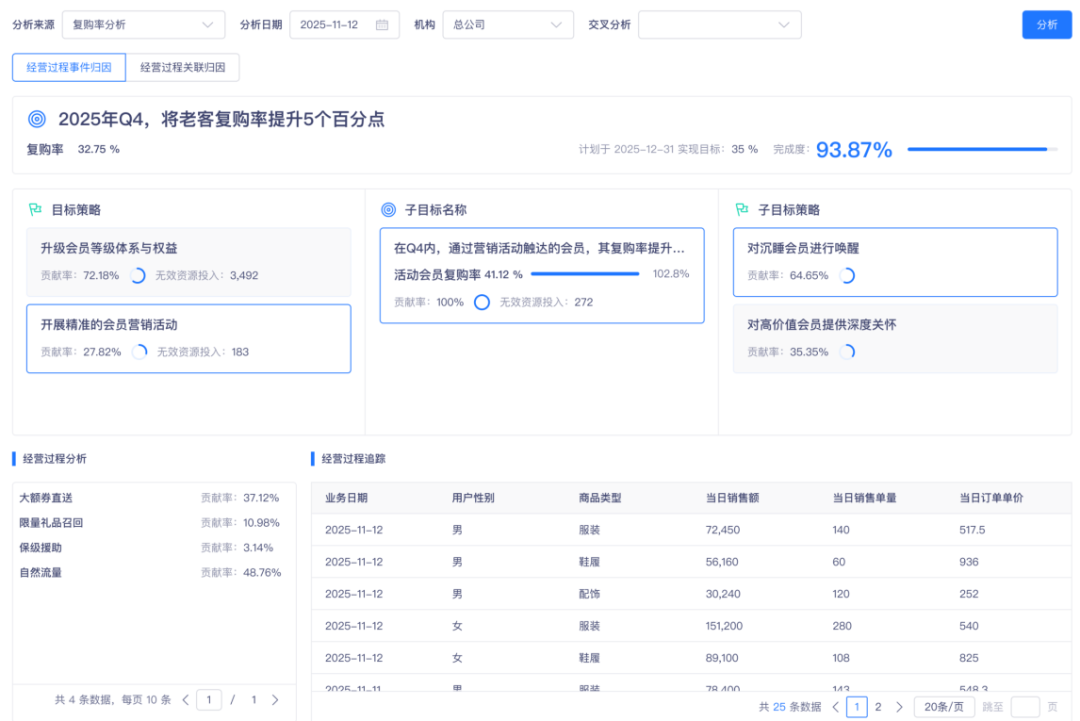The height and width of the screenshot is (721, 1080).
Task: Click the blue 分析 button
Action: coord(1047,24)
